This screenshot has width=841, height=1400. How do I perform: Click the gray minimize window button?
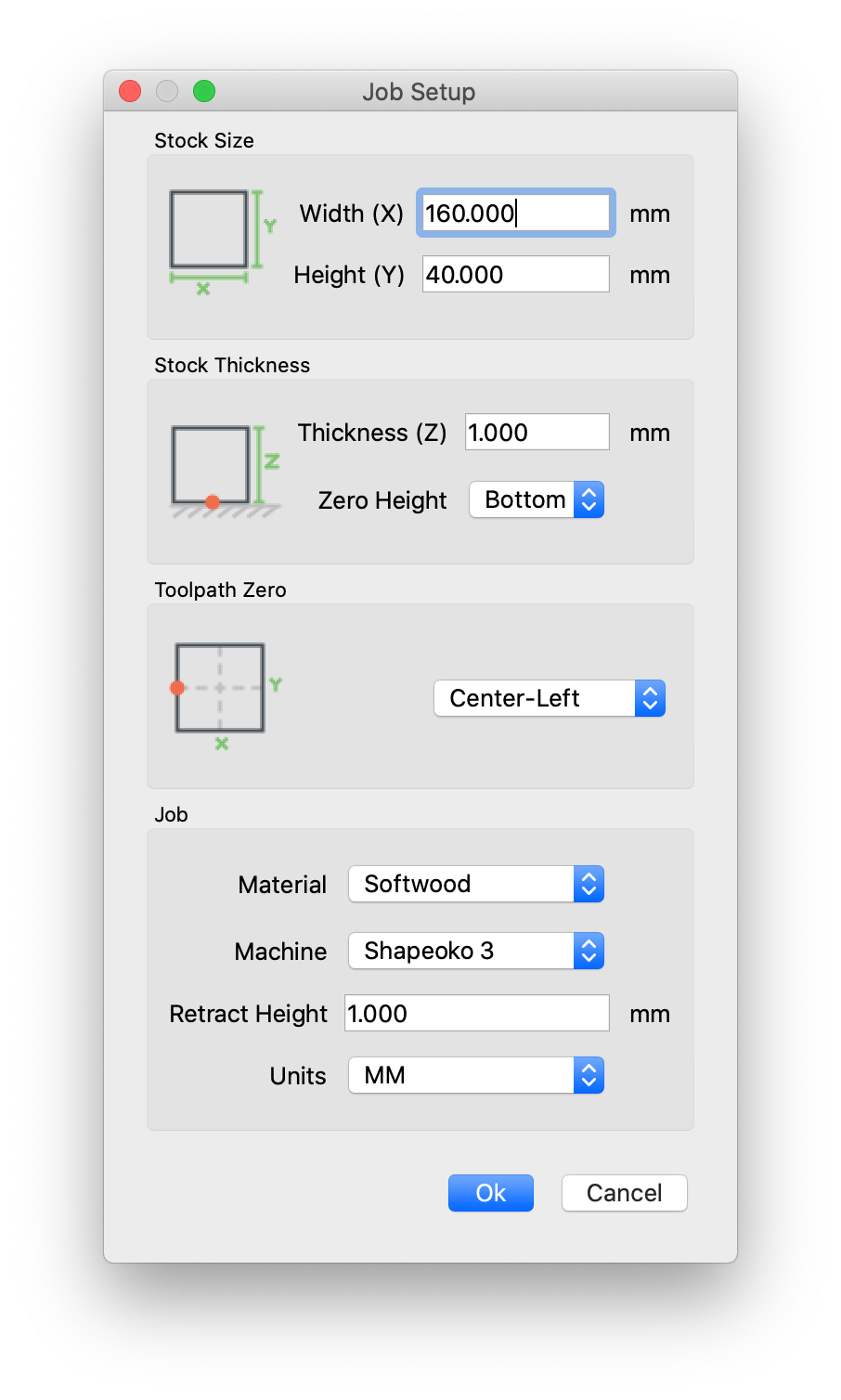(167, 91)
